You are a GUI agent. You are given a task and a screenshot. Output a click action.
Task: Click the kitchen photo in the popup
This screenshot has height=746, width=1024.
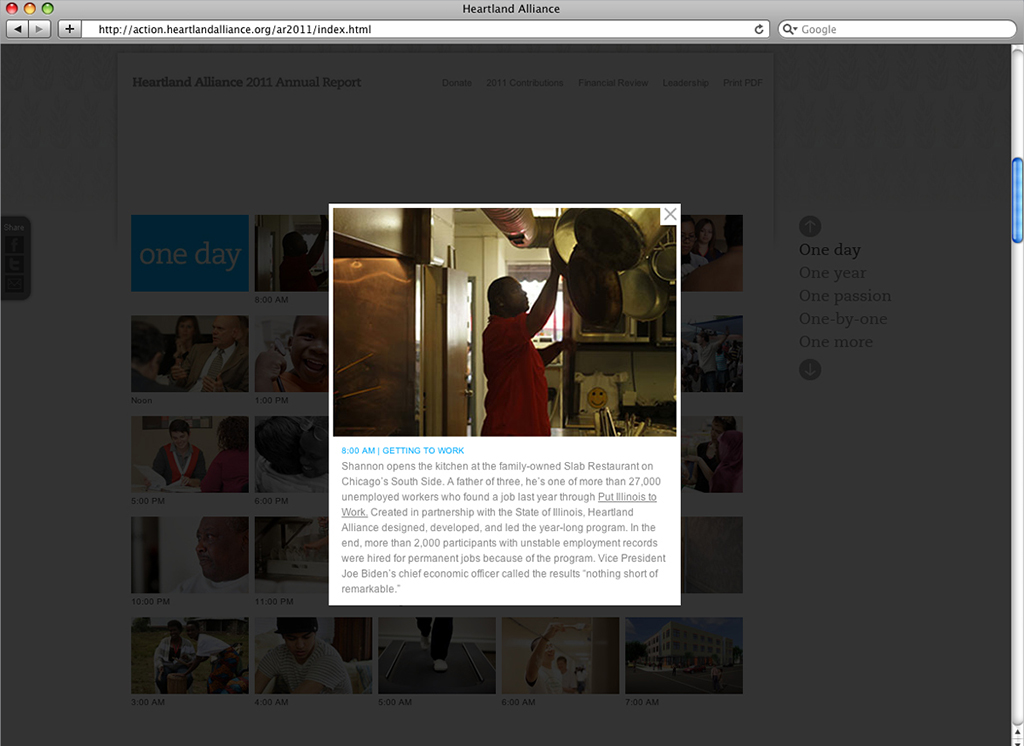coord(504,322)
